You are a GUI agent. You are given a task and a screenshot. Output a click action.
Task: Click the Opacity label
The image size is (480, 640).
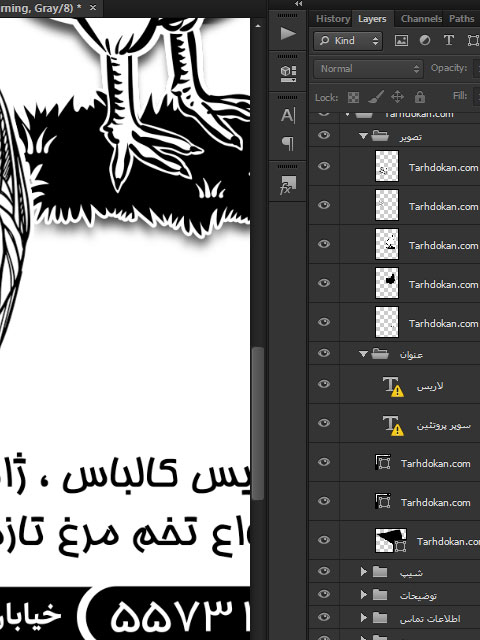[449, 68]
